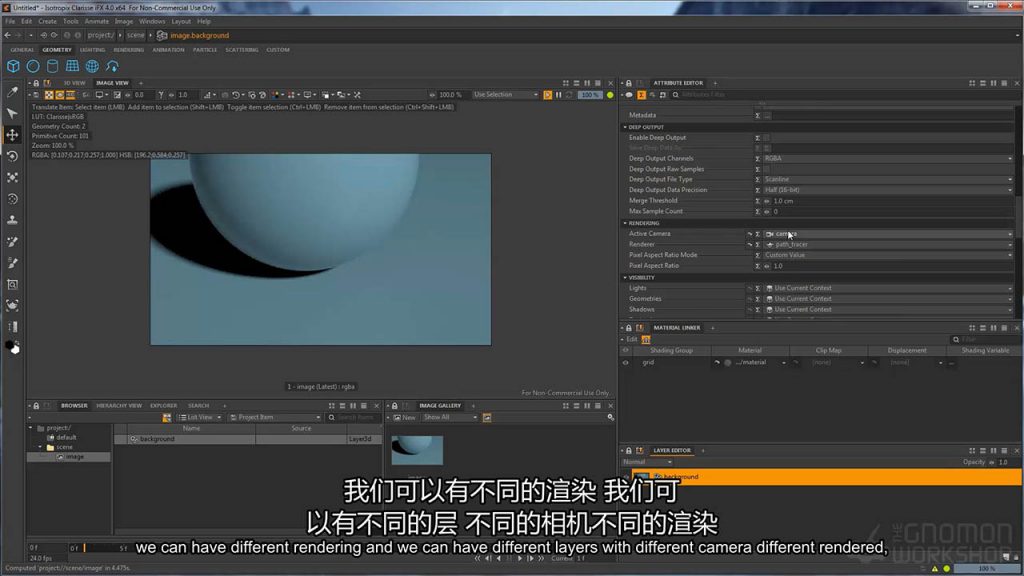Click New button in Image Gallery

(406, 417)
